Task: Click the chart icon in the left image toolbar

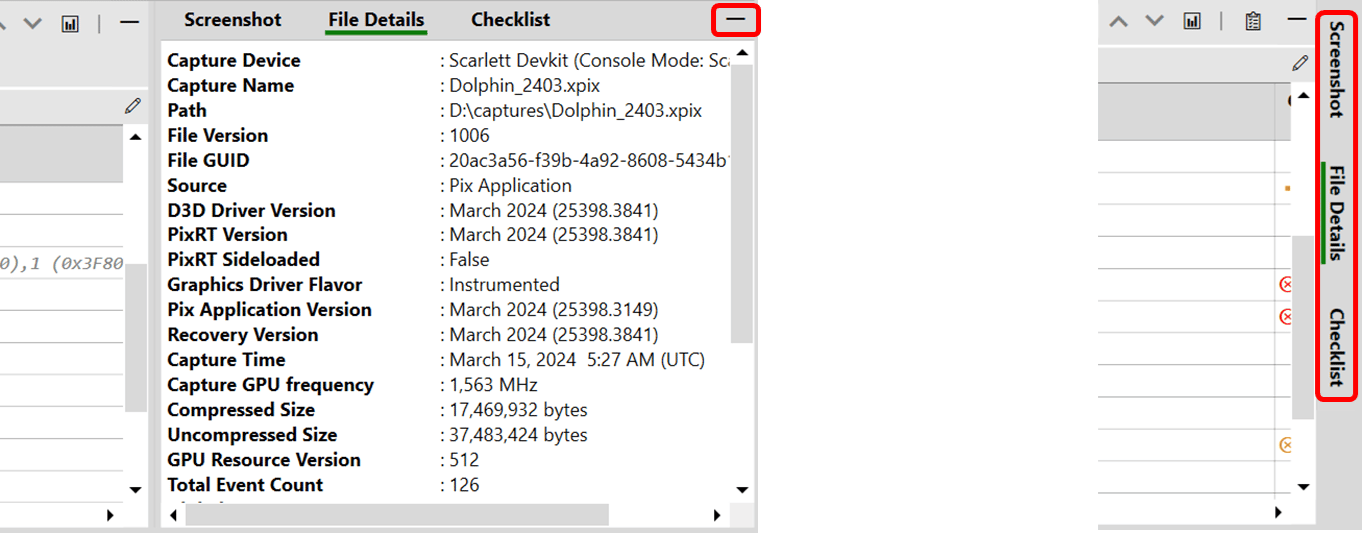Action: (70, 24)
